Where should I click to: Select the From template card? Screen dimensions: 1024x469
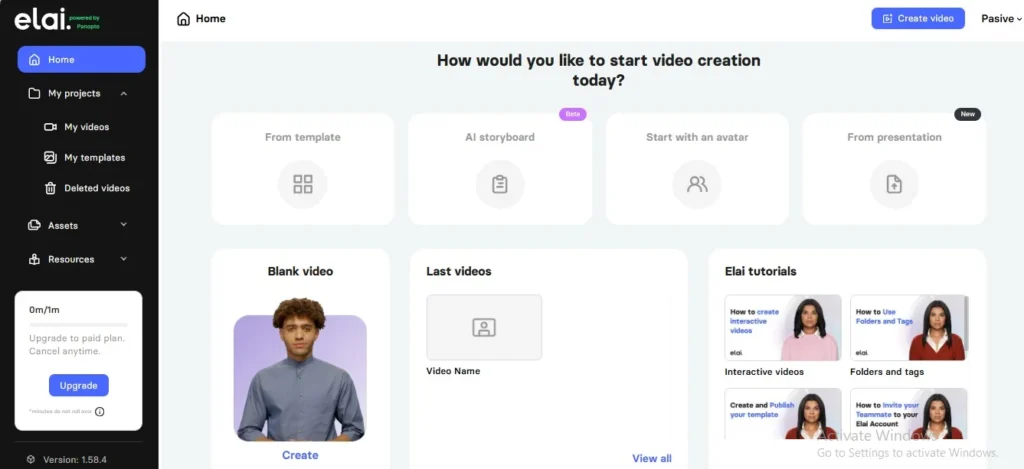pyautogui.click(x=302, y=169)
